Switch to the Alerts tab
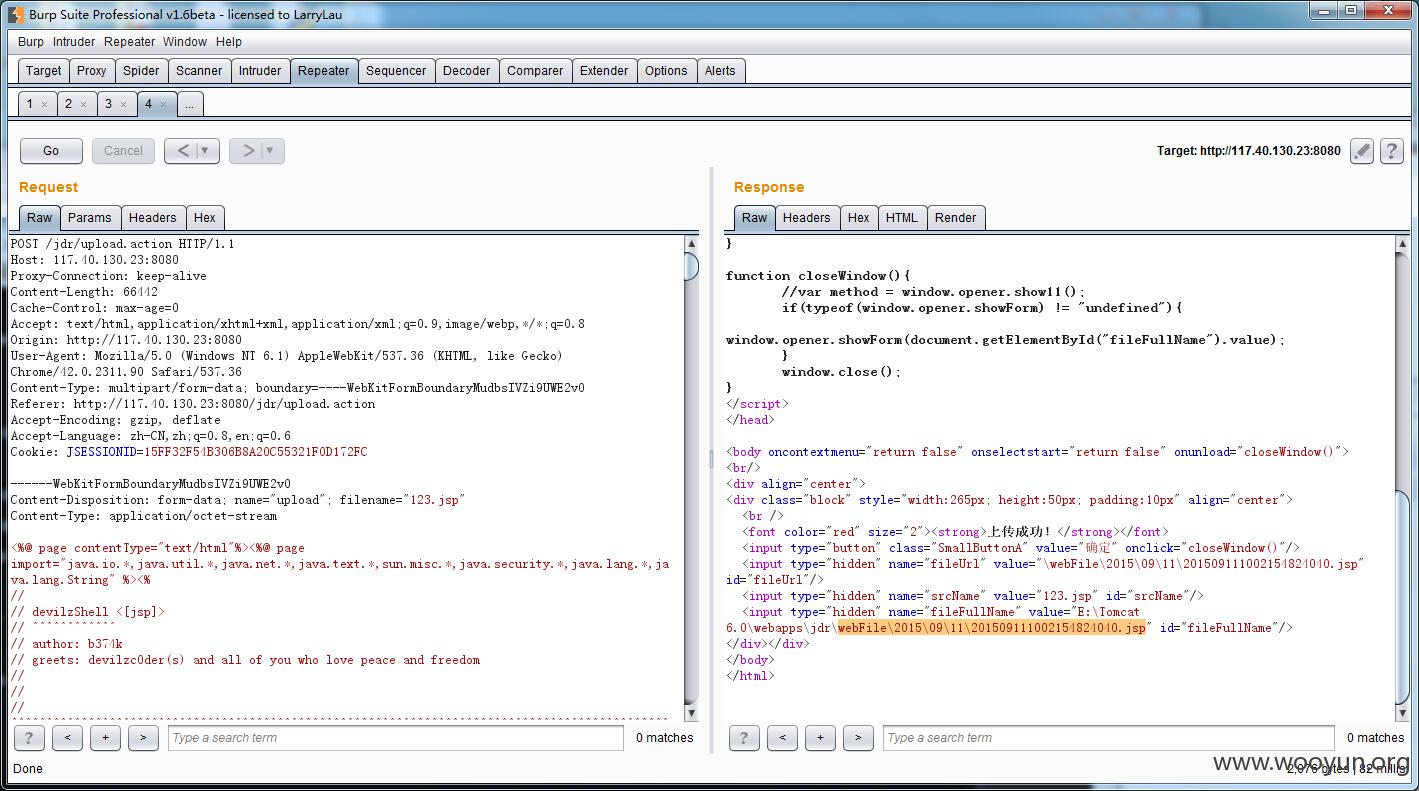This screenshot has height=791, width=1419. click(720, 71)
